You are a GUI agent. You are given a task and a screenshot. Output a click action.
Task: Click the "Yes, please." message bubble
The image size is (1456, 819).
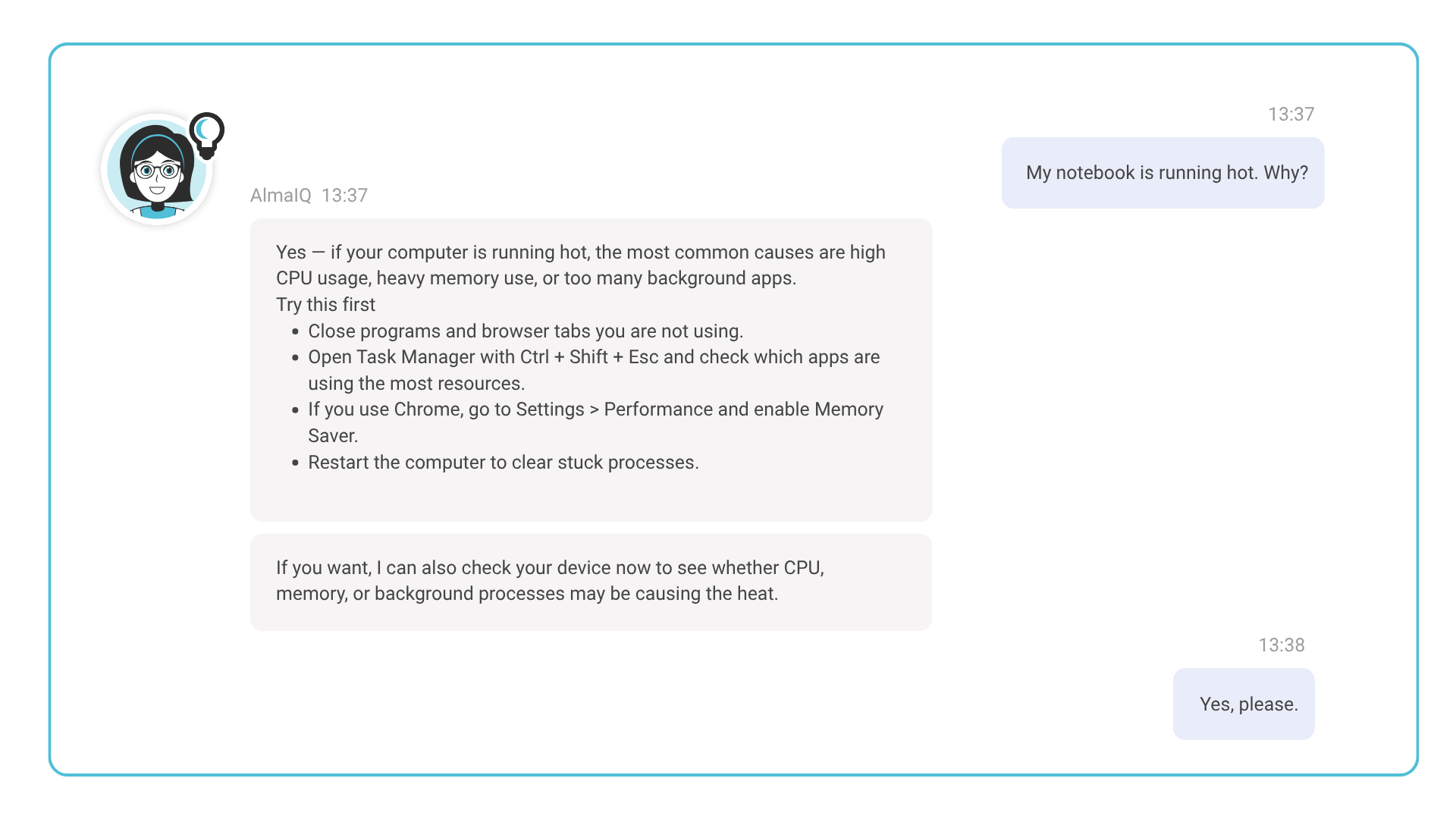(x=1244, y=704)
